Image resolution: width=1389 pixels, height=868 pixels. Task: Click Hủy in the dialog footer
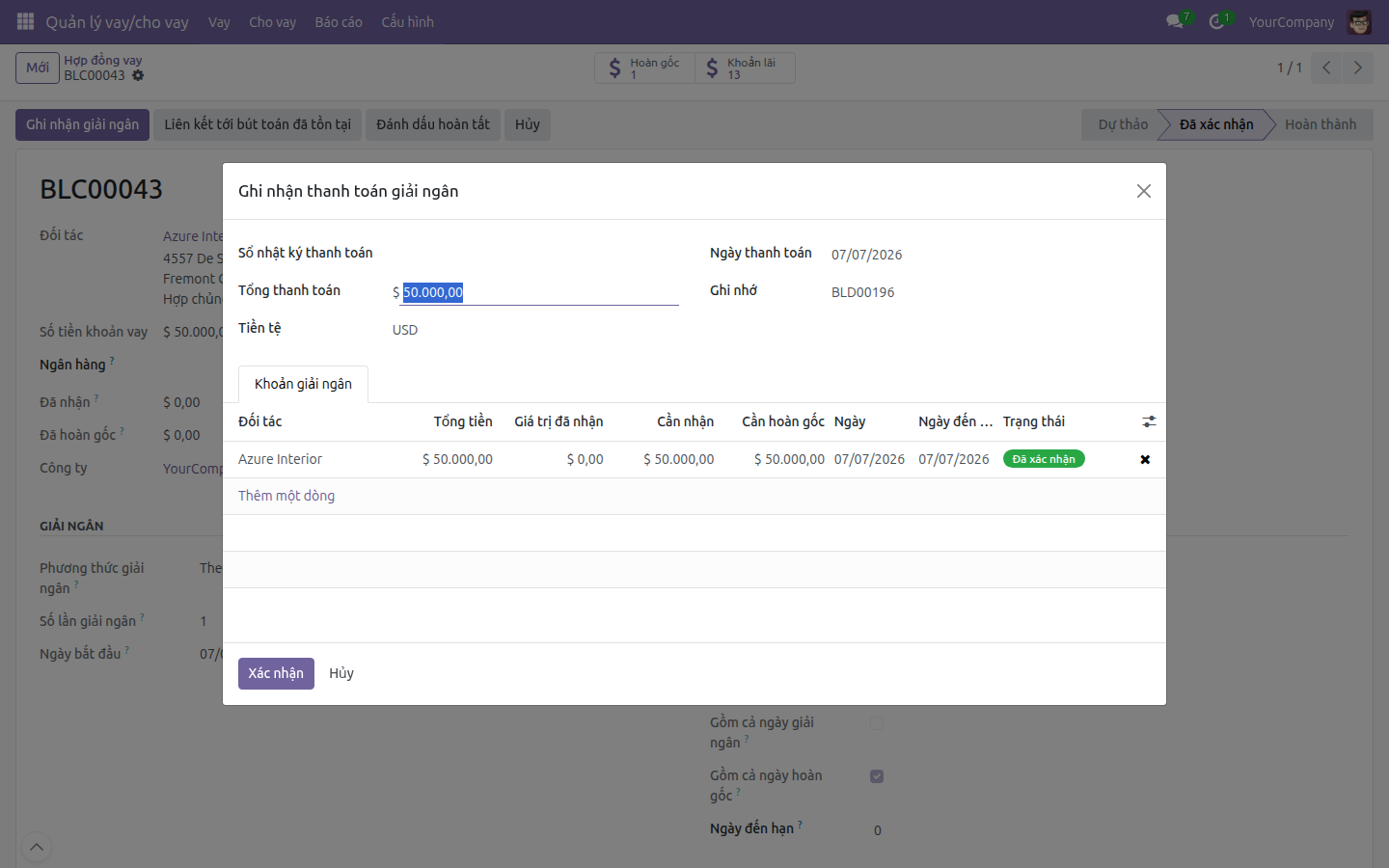[x=341, y=673]
